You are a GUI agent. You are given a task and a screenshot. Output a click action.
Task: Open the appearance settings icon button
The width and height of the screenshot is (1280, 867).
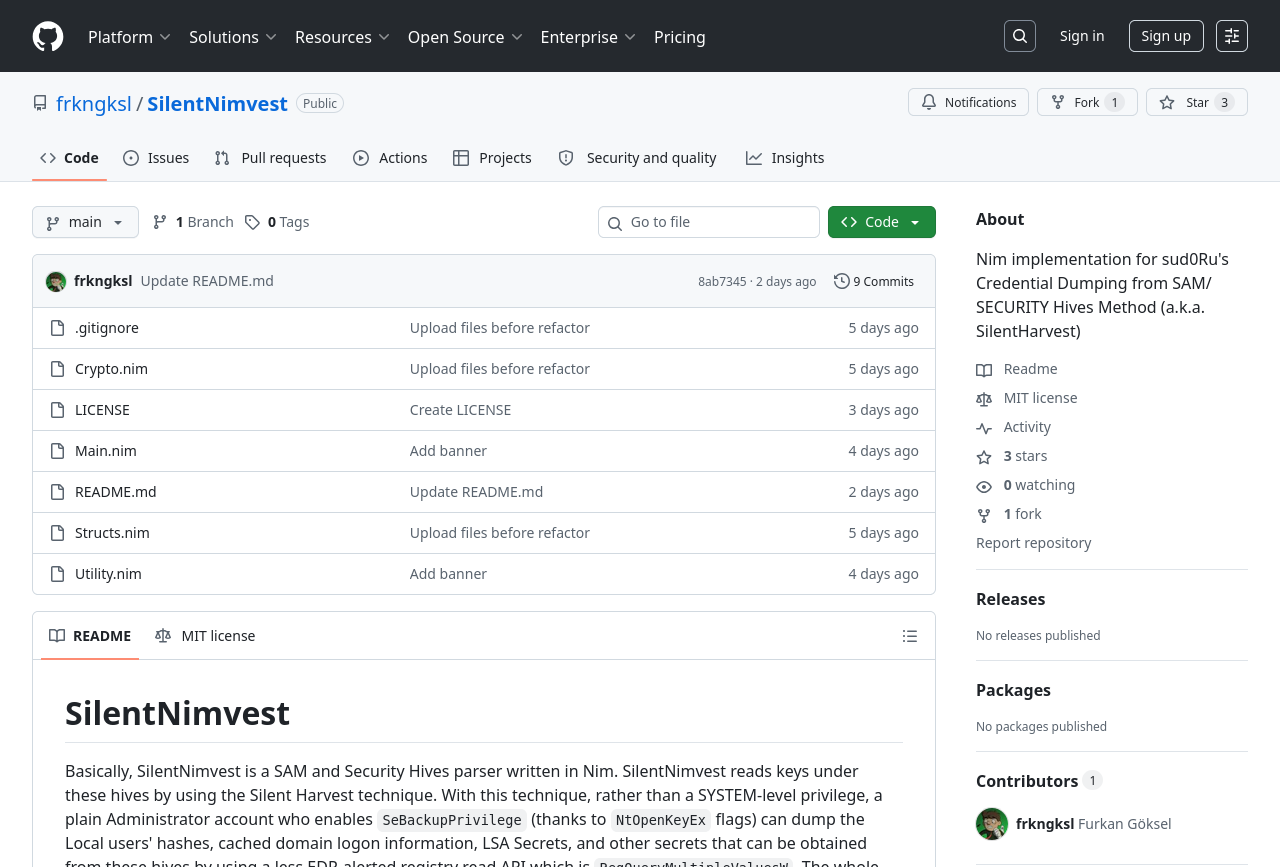pos(1231,36)
